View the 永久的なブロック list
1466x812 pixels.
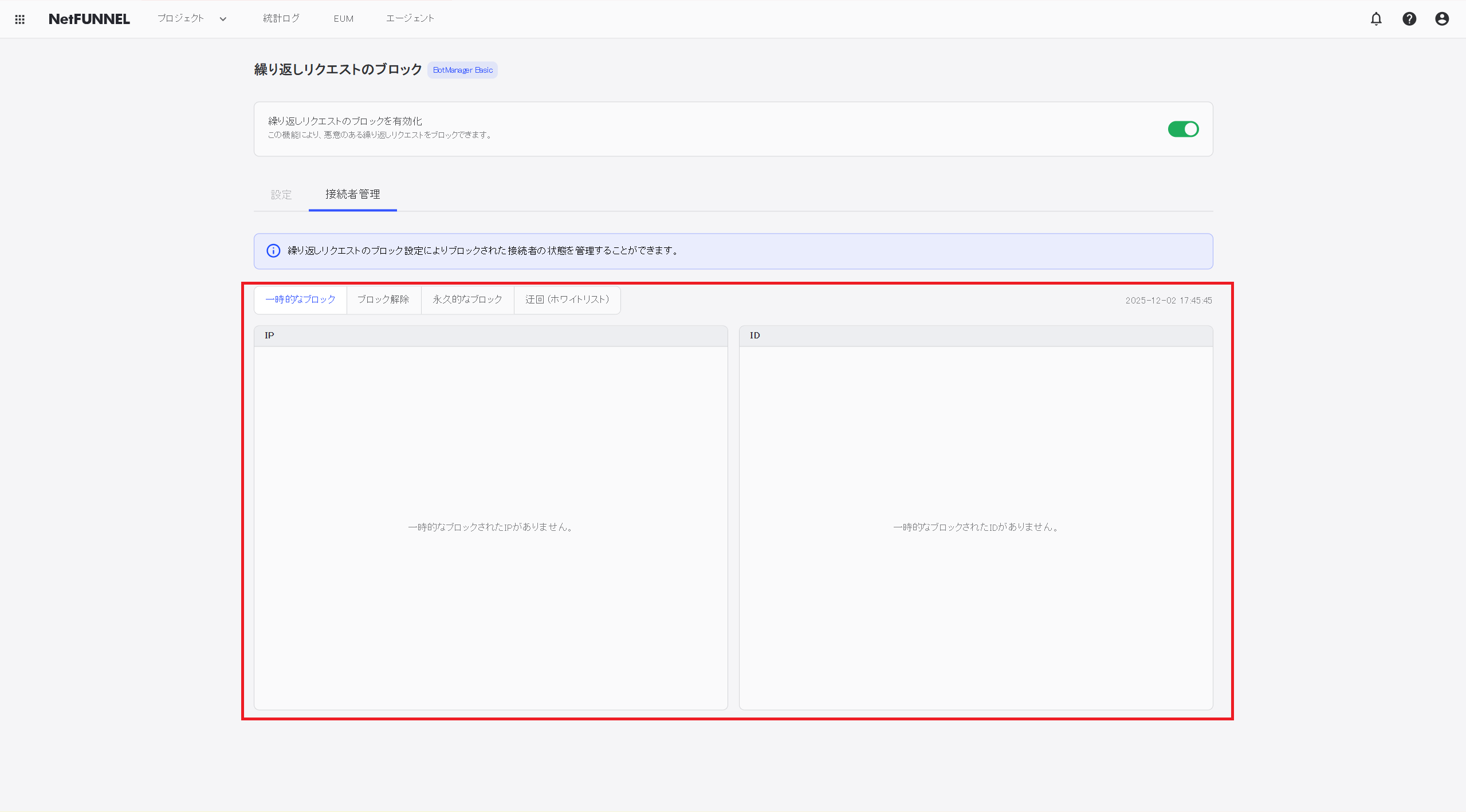[467, 299]
